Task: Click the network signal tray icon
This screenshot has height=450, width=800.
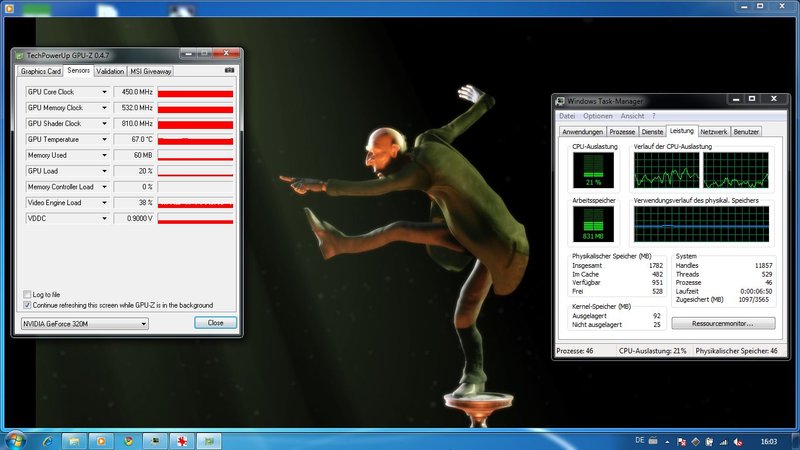Action: point(723,442)
